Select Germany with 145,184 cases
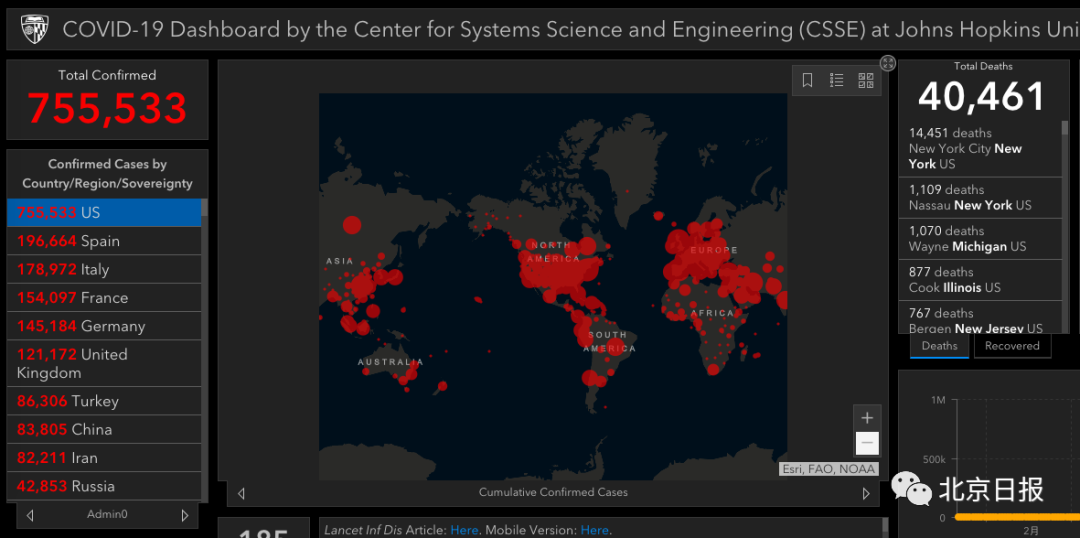The width and height of the screenshot is (1080, 538). tap(104, 326)
